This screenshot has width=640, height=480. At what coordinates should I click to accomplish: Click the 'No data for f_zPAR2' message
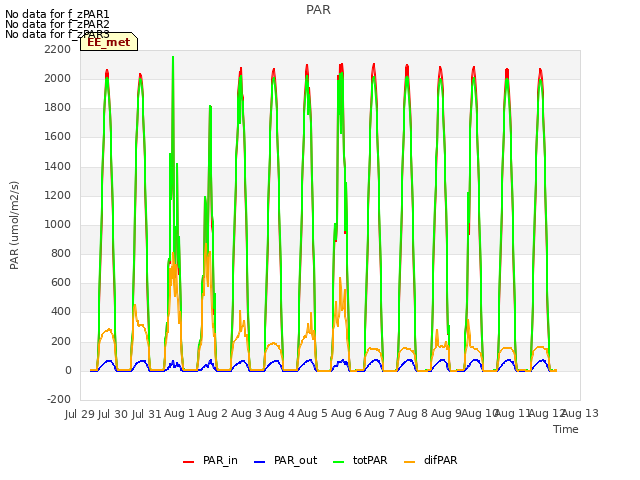pyautogui.click(x=57, y=24)
